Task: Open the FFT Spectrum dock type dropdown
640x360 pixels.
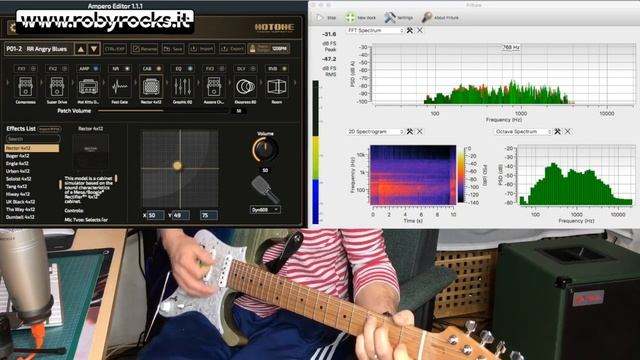Action: pos(375,30)
